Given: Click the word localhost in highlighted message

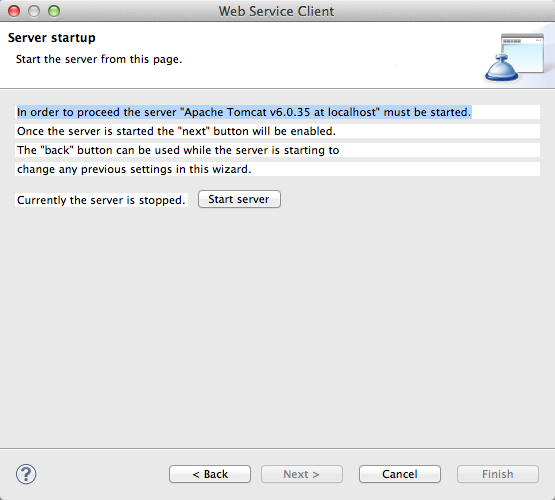Looking at the screenshot, I should click(x=352, y=112).
